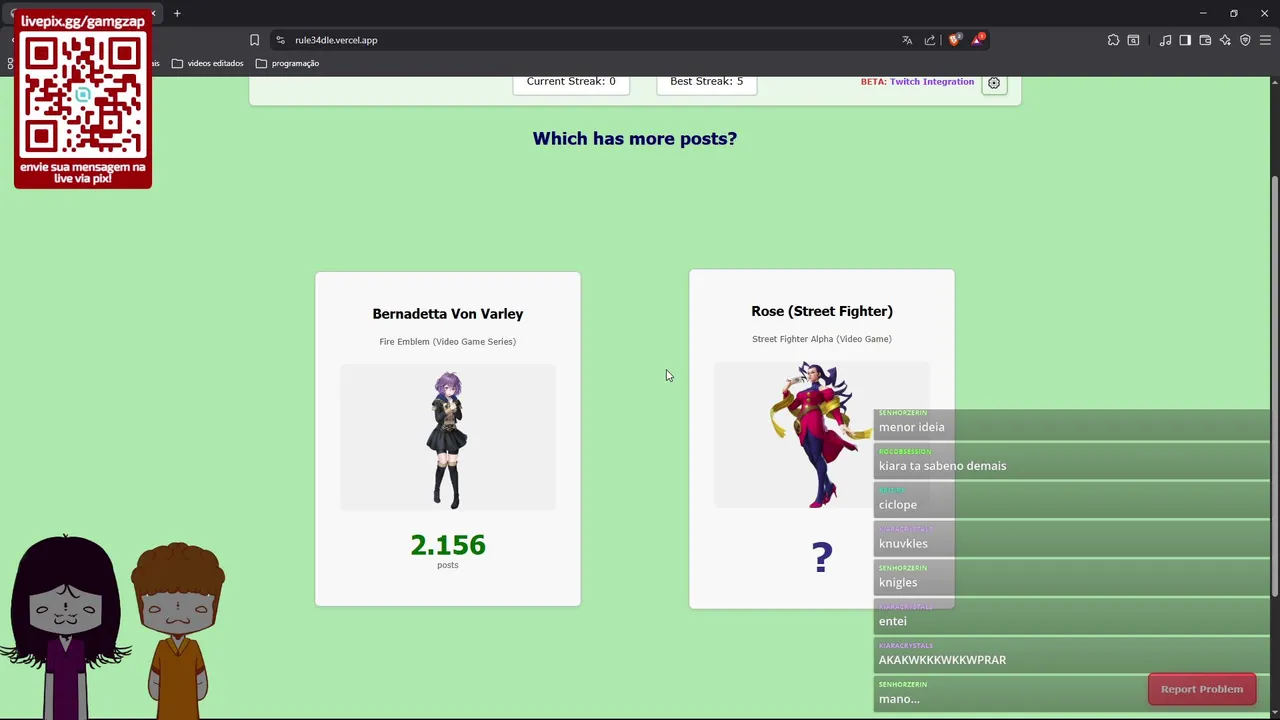Choose the Rose (Street Fighter) card
The width and height of the screenshot is (1280, 720).
[821, 439]
